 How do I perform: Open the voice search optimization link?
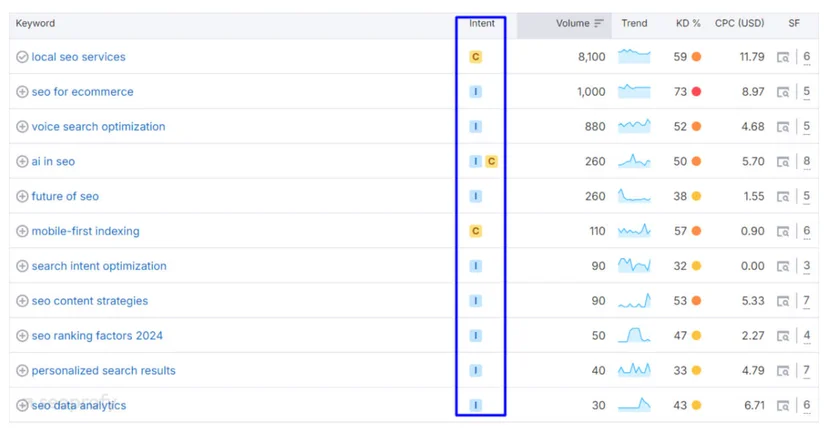pos(98,127)
